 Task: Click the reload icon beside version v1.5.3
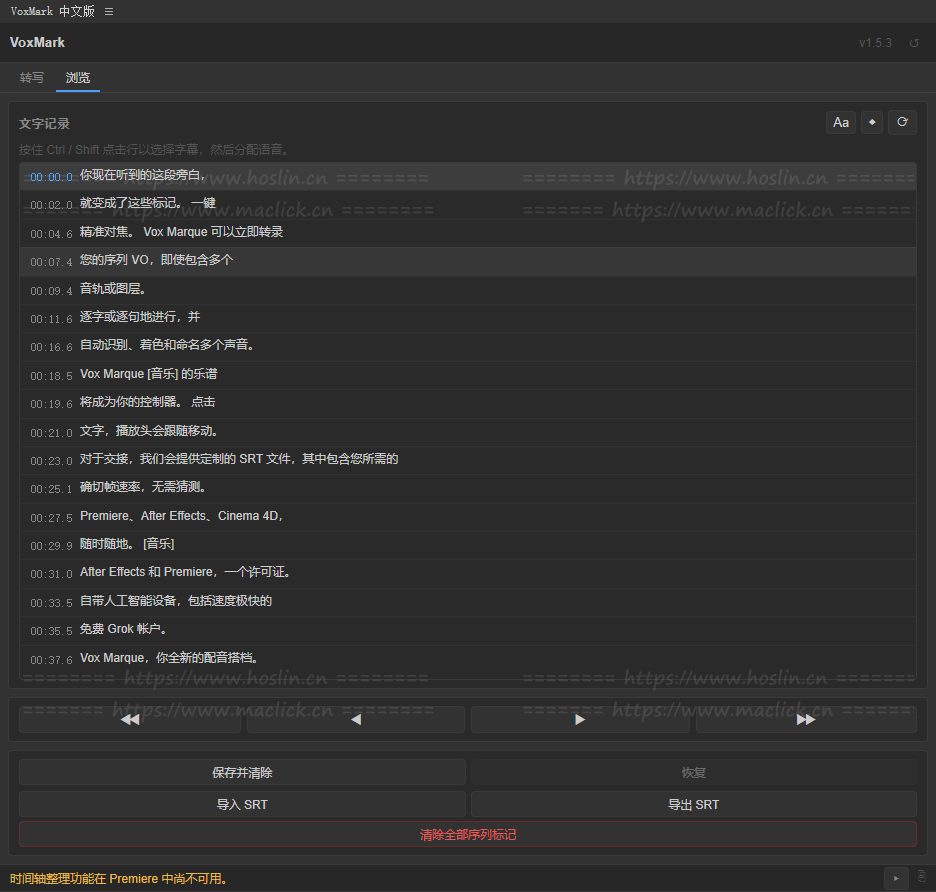913,43
